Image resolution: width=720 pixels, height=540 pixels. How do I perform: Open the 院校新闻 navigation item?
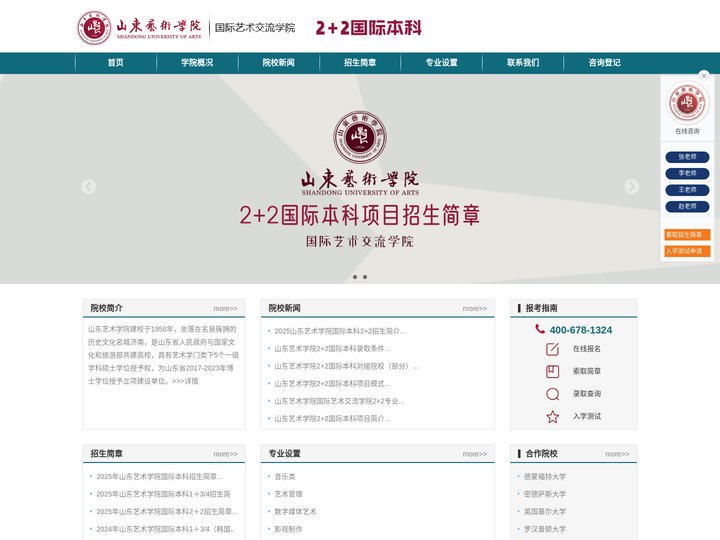pos(279,63)
